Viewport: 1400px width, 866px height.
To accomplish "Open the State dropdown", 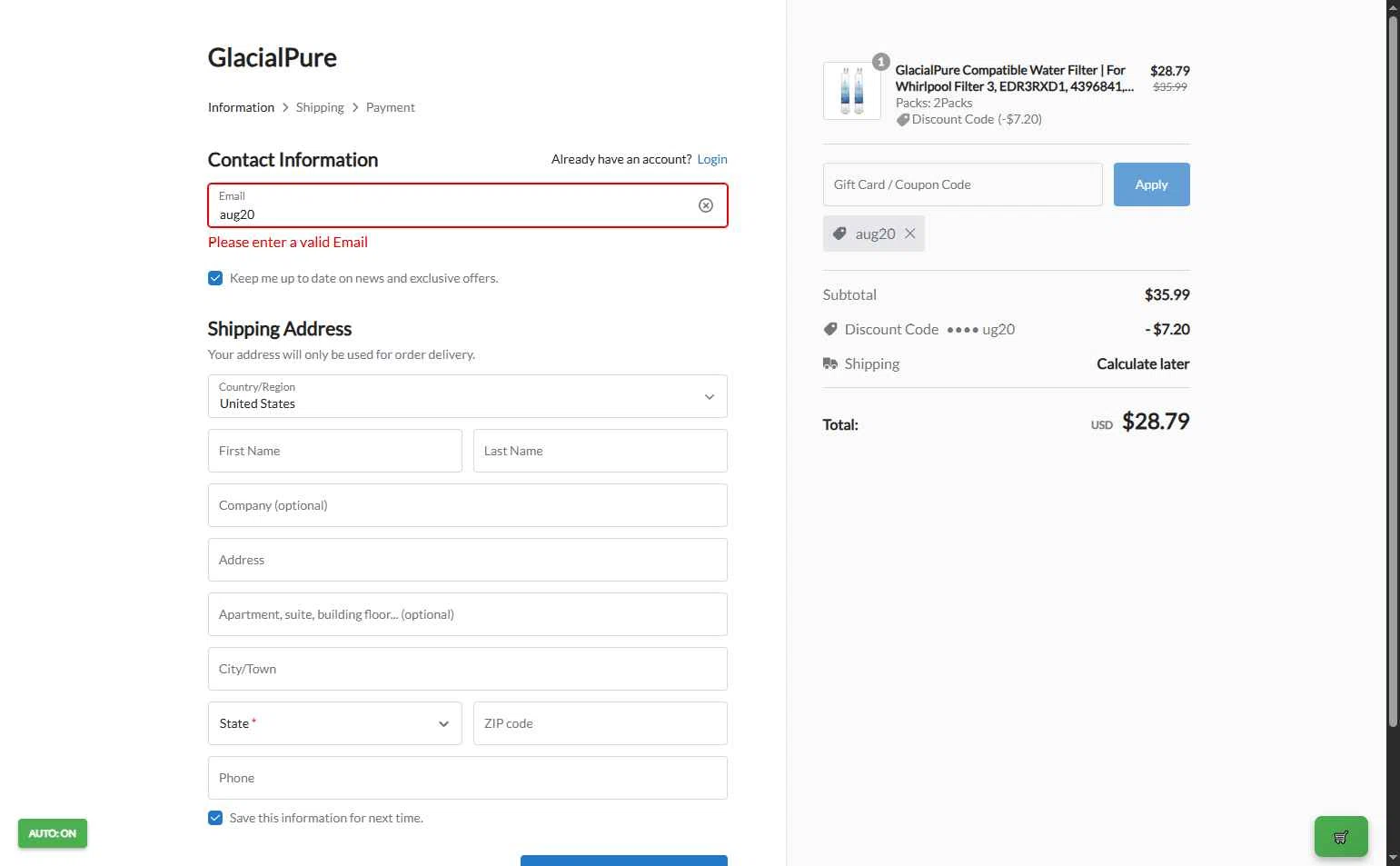I will [335, 723].
